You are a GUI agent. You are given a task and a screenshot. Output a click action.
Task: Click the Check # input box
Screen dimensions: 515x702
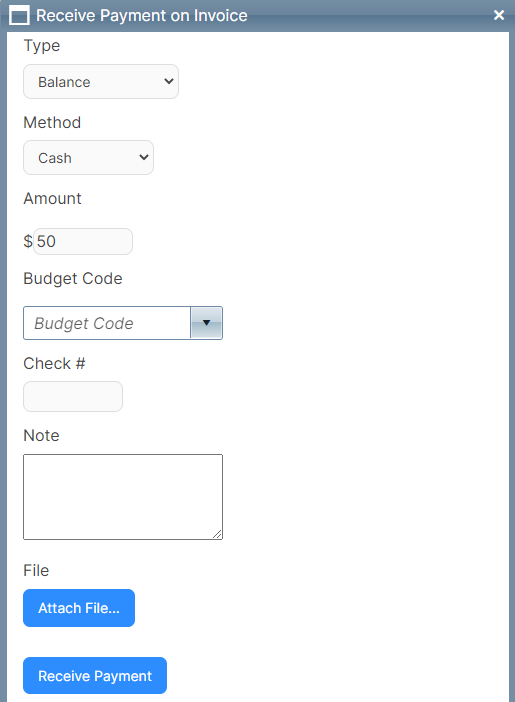point(73,396)
